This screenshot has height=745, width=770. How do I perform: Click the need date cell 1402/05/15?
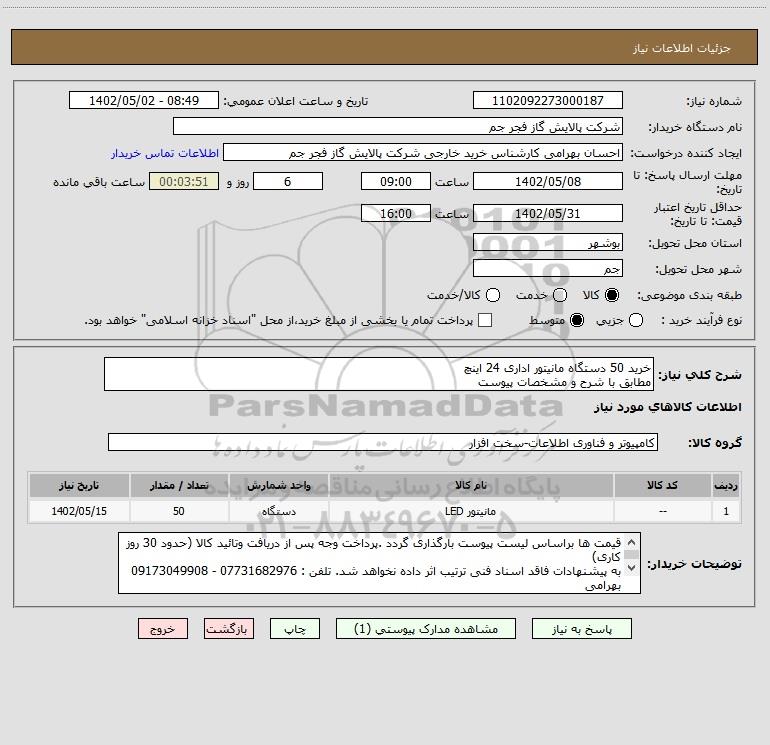(79, 511)
